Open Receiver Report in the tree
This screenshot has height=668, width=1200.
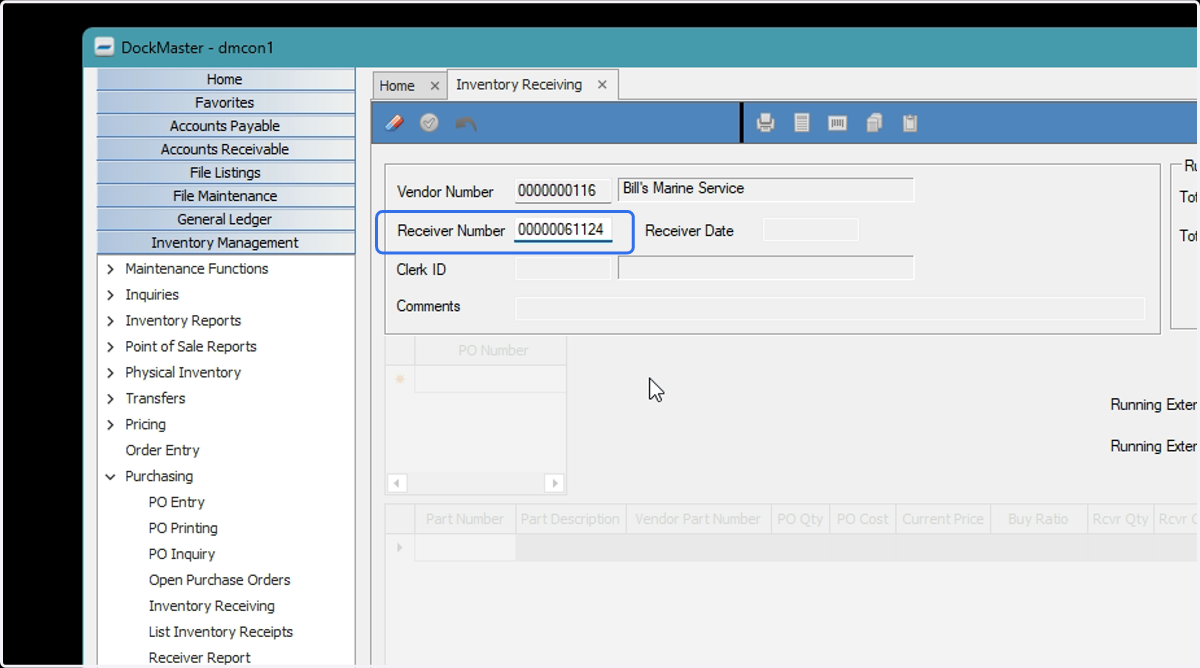tap(199, 658)
